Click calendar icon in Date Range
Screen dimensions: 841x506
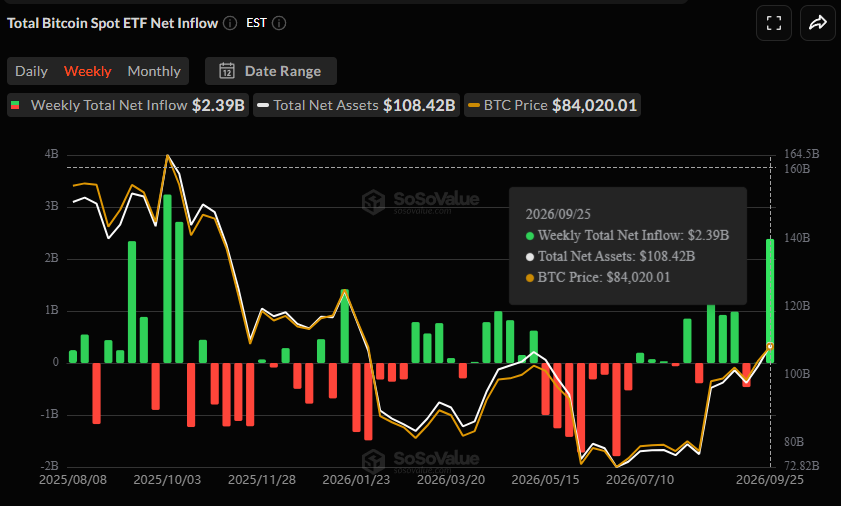pyautogui.click(x=227, y=71)
